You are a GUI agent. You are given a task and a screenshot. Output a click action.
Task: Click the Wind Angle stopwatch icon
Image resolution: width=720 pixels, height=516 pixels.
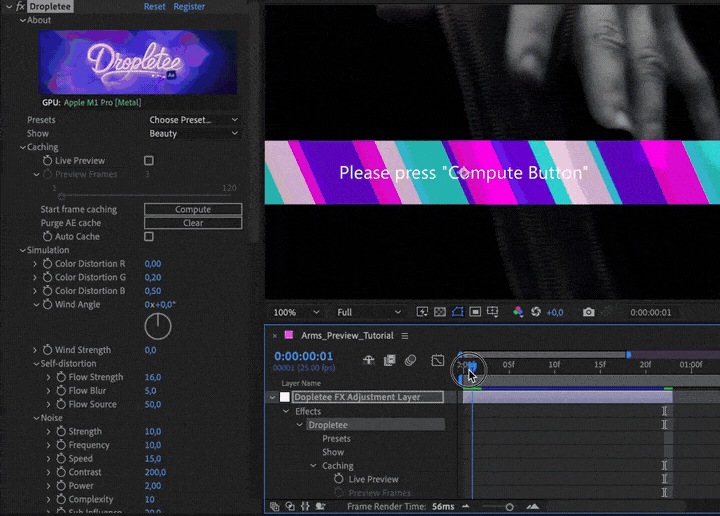point(47,304)
